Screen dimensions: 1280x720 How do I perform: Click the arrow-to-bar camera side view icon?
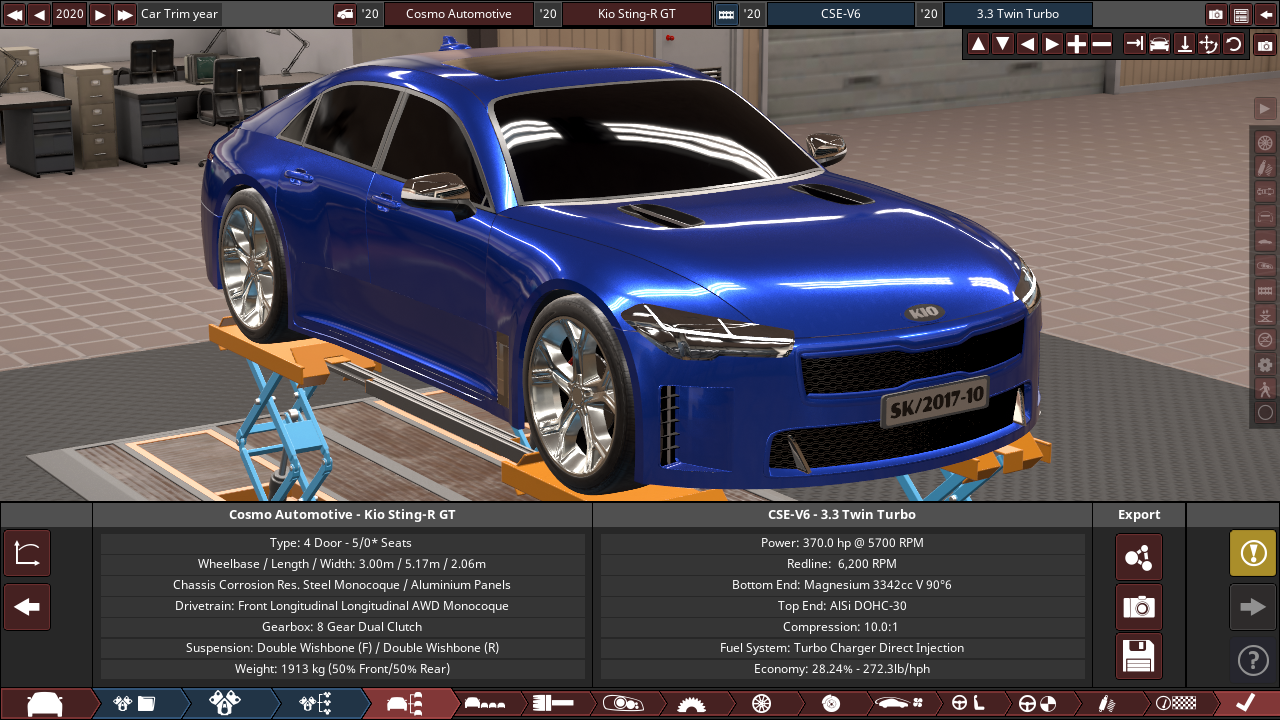[1134, 44]
